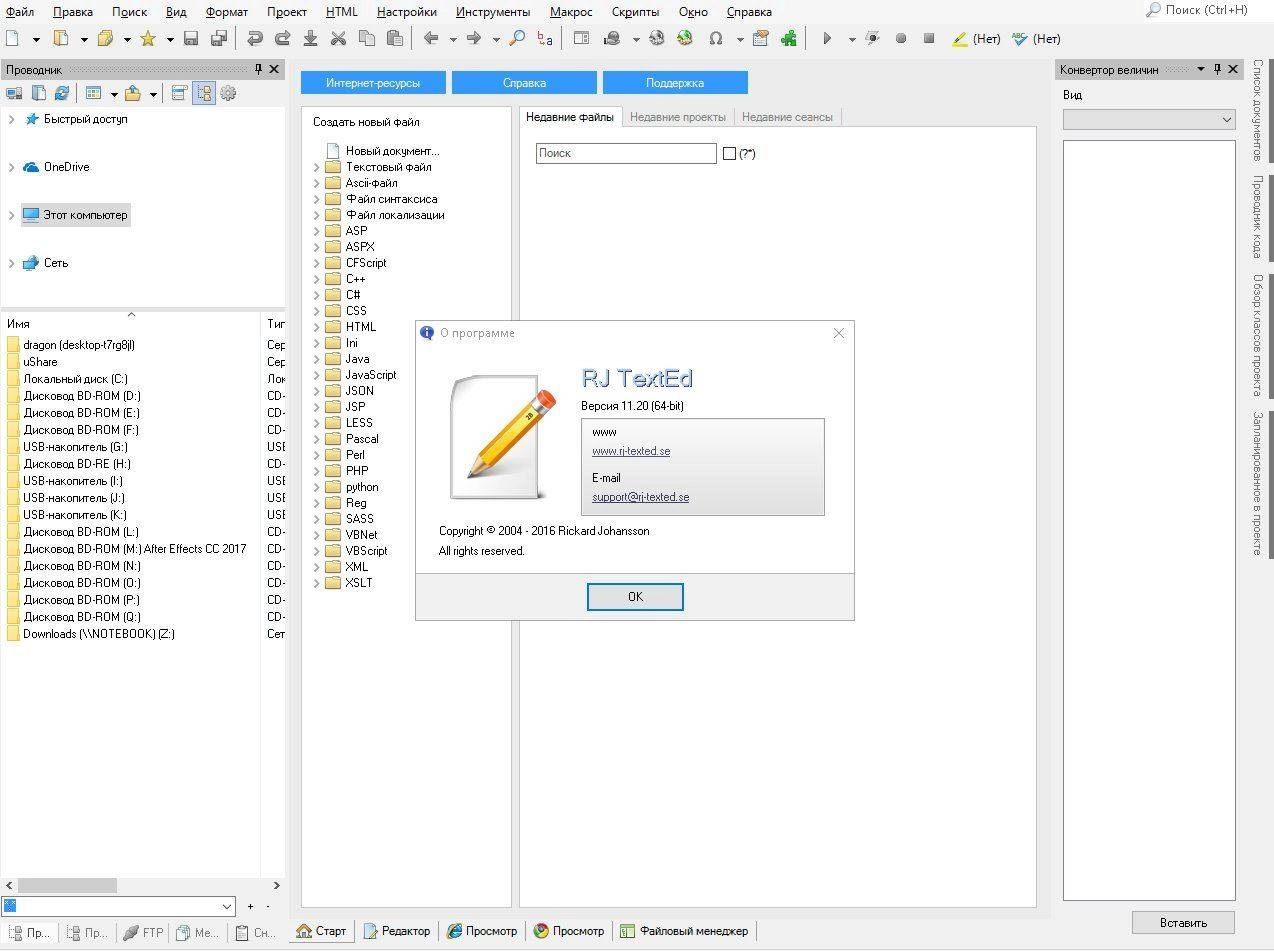Open the Файл menu
The width and height of the screenshot is (1274, 951).
[x=20, y=12]
